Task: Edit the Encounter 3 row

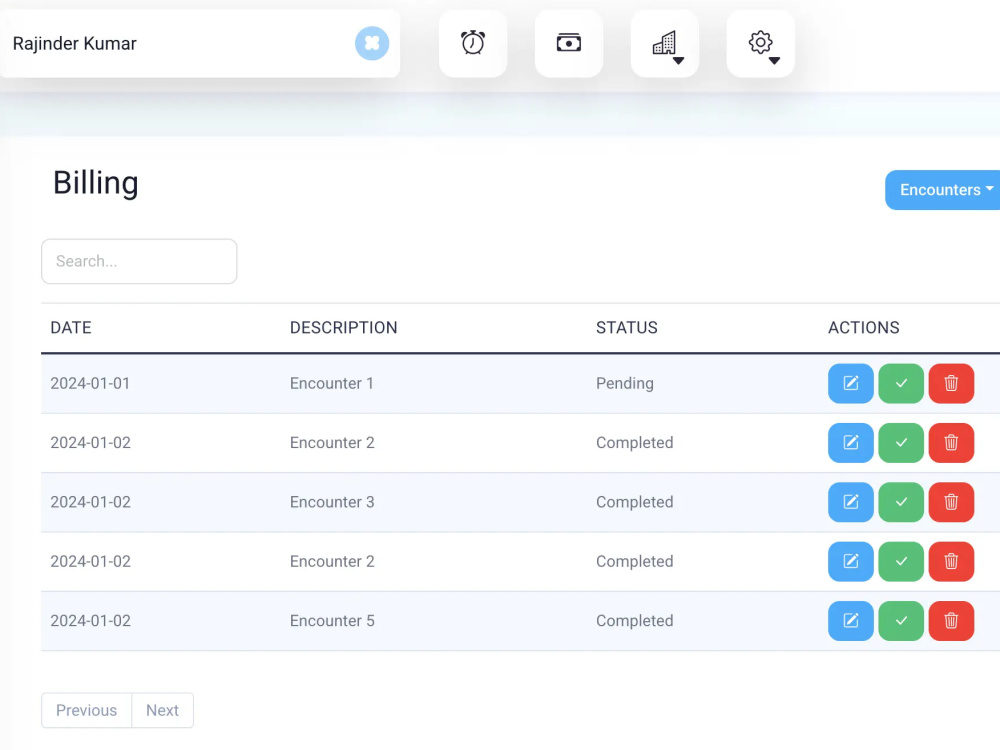Action: (x=851, y=502)
